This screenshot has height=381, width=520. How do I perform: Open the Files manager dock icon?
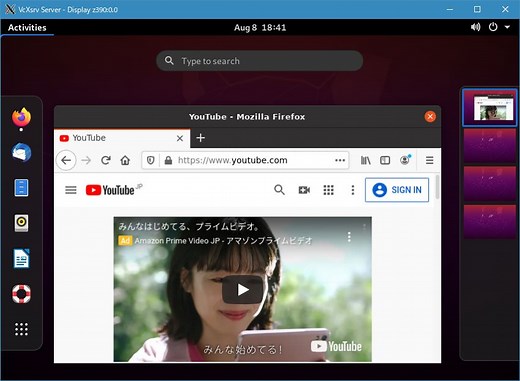21,188
